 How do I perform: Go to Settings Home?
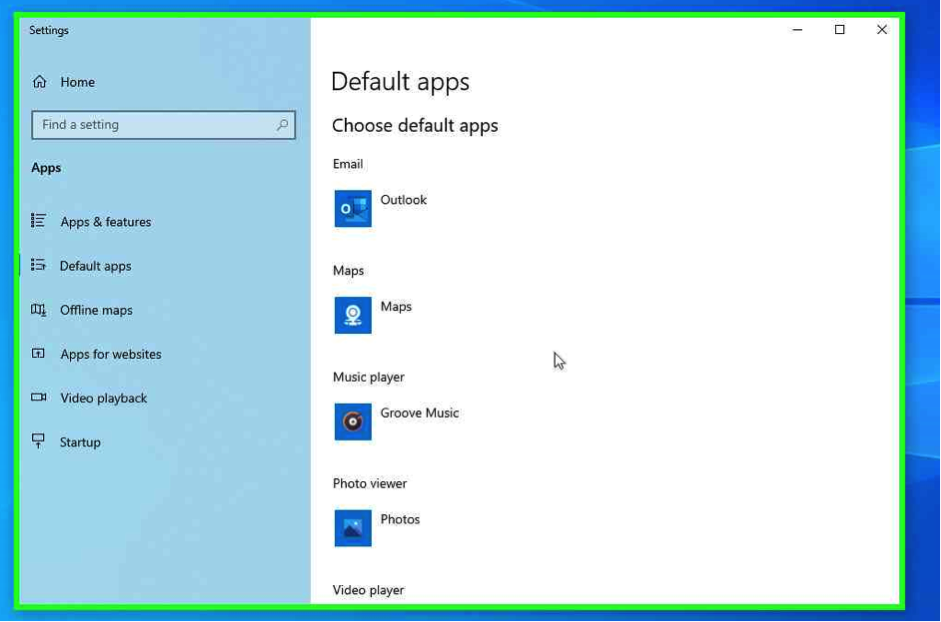pyautogui.click(x=77, y=82)
